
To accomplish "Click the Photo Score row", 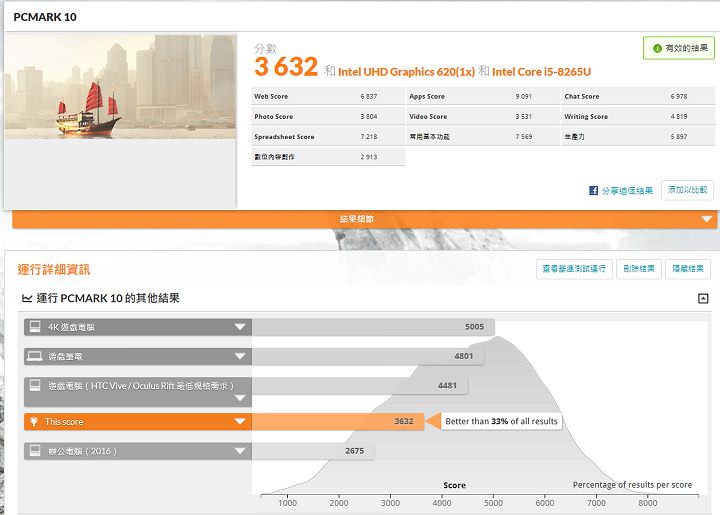I will click(328, 117).
